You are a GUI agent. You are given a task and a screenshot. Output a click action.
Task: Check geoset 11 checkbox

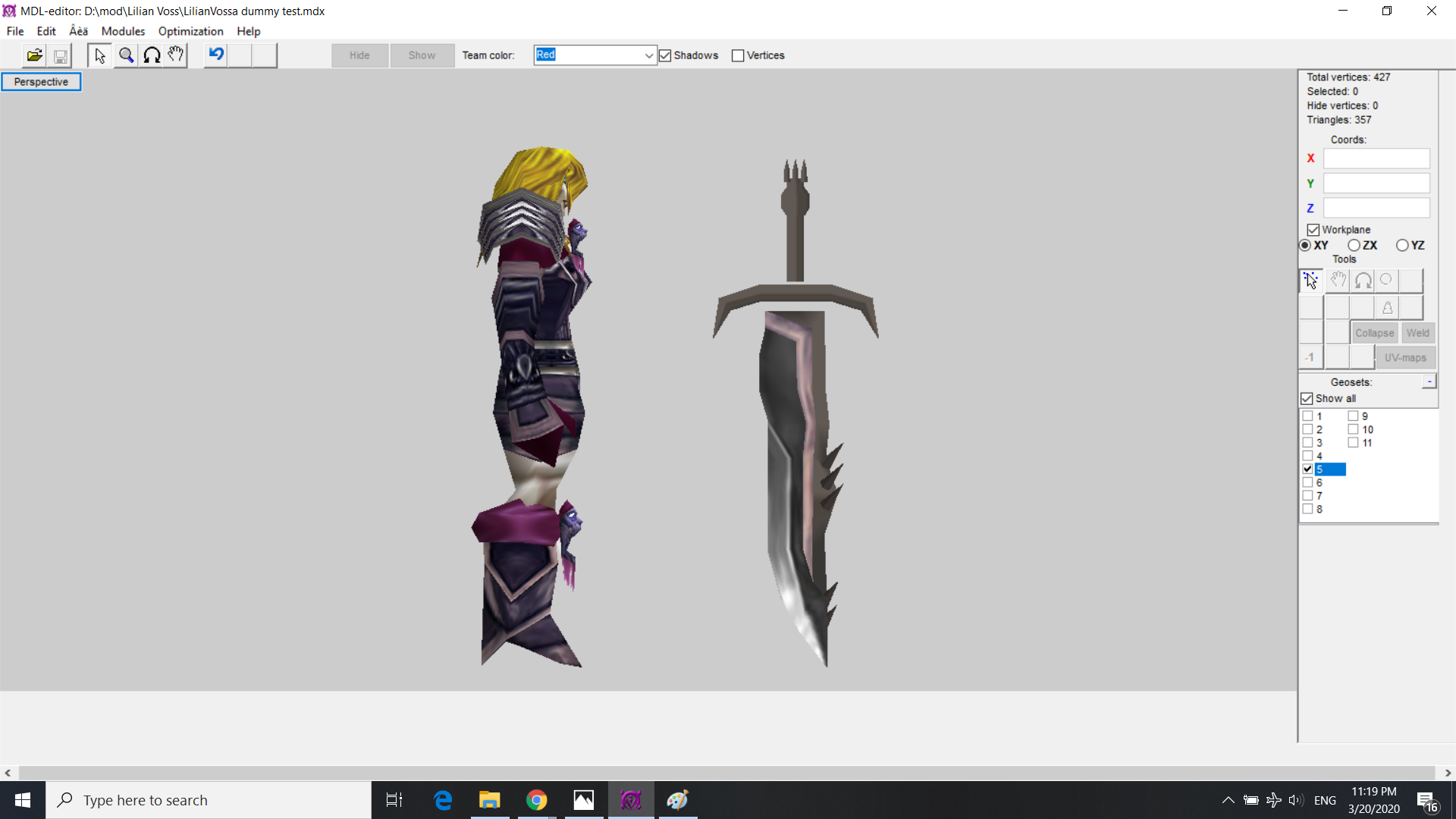1353,443
